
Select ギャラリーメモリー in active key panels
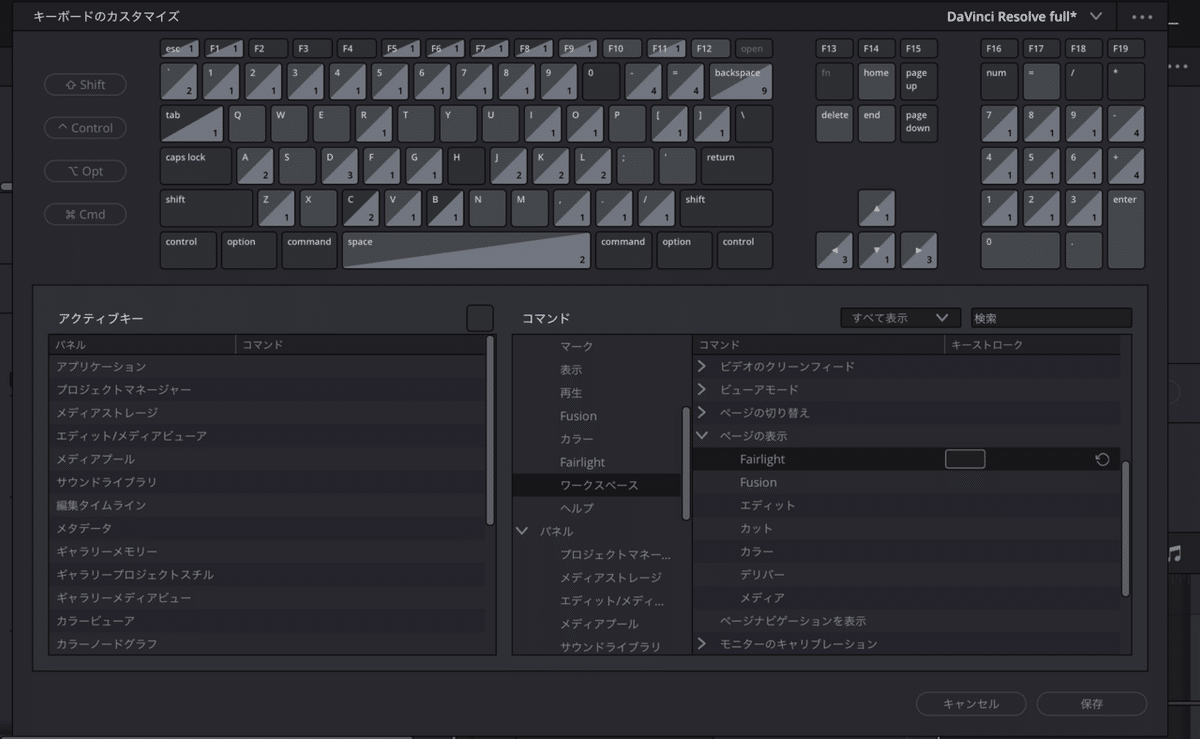[267, 551]
